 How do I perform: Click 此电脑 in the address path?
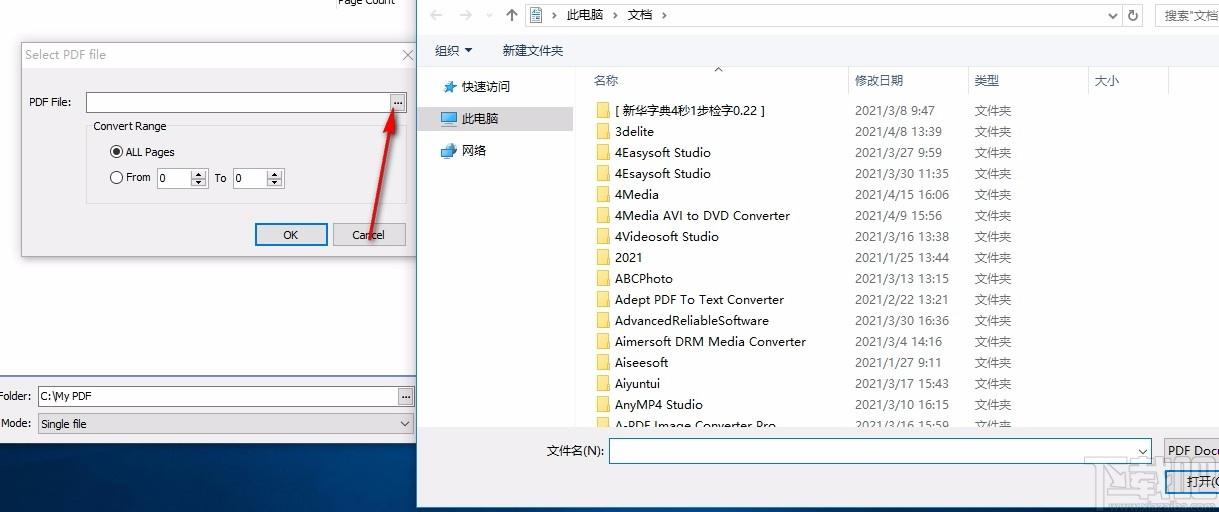(585, 15)
